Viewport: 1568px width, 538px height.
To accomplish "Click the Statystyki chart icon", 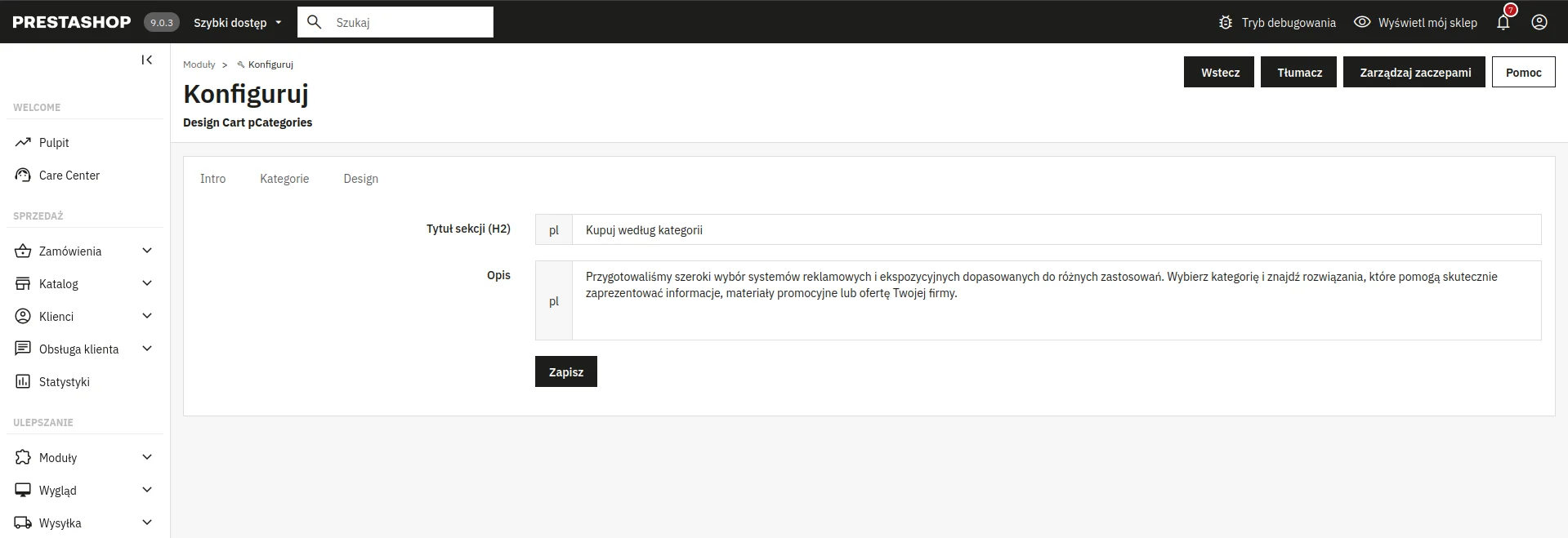I will [23, 381].
